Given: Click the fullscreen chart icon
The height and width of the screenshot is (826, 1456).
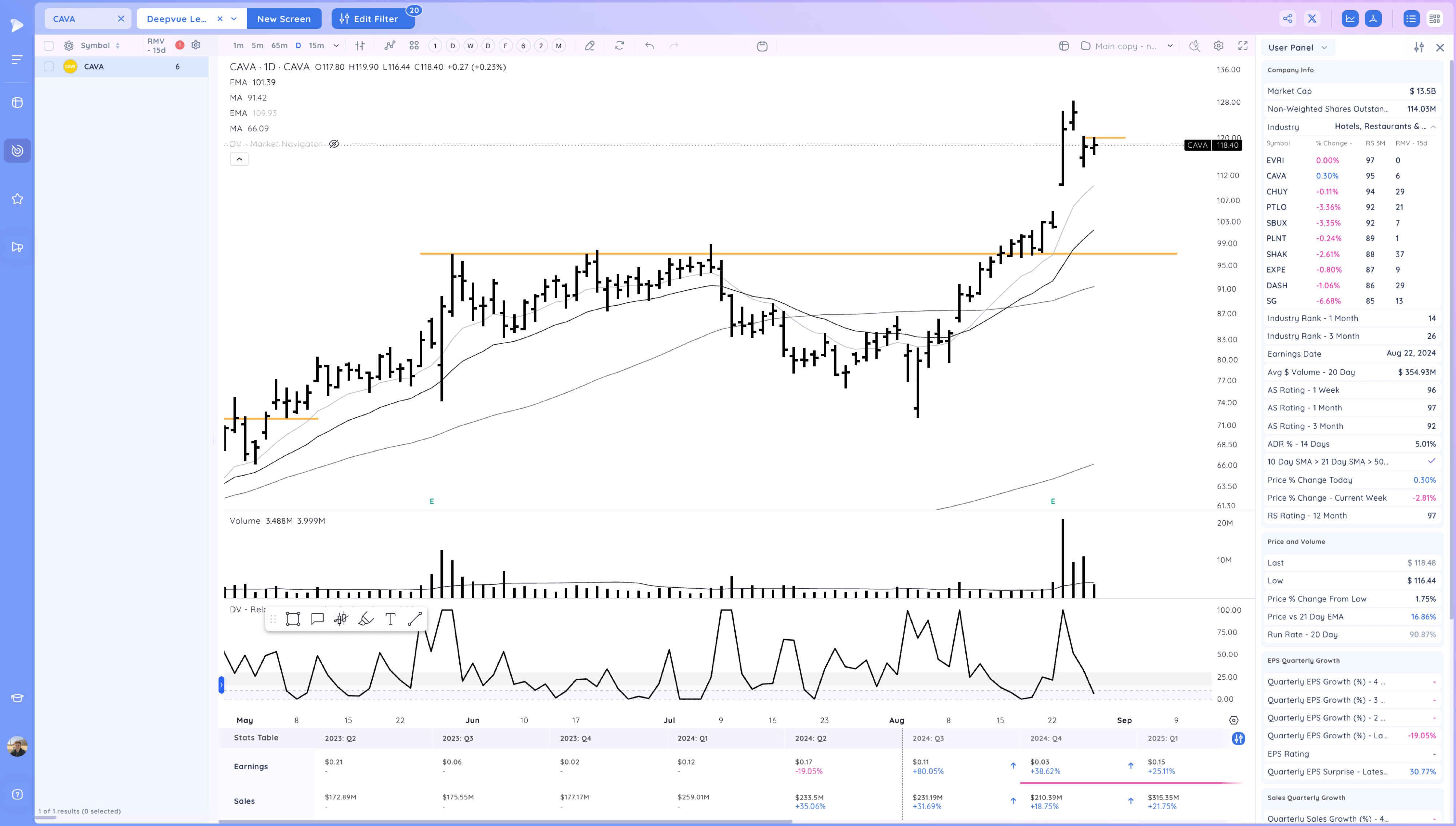Looking at the screenshot, I should pyautogui.click(x=1243, y=46).
